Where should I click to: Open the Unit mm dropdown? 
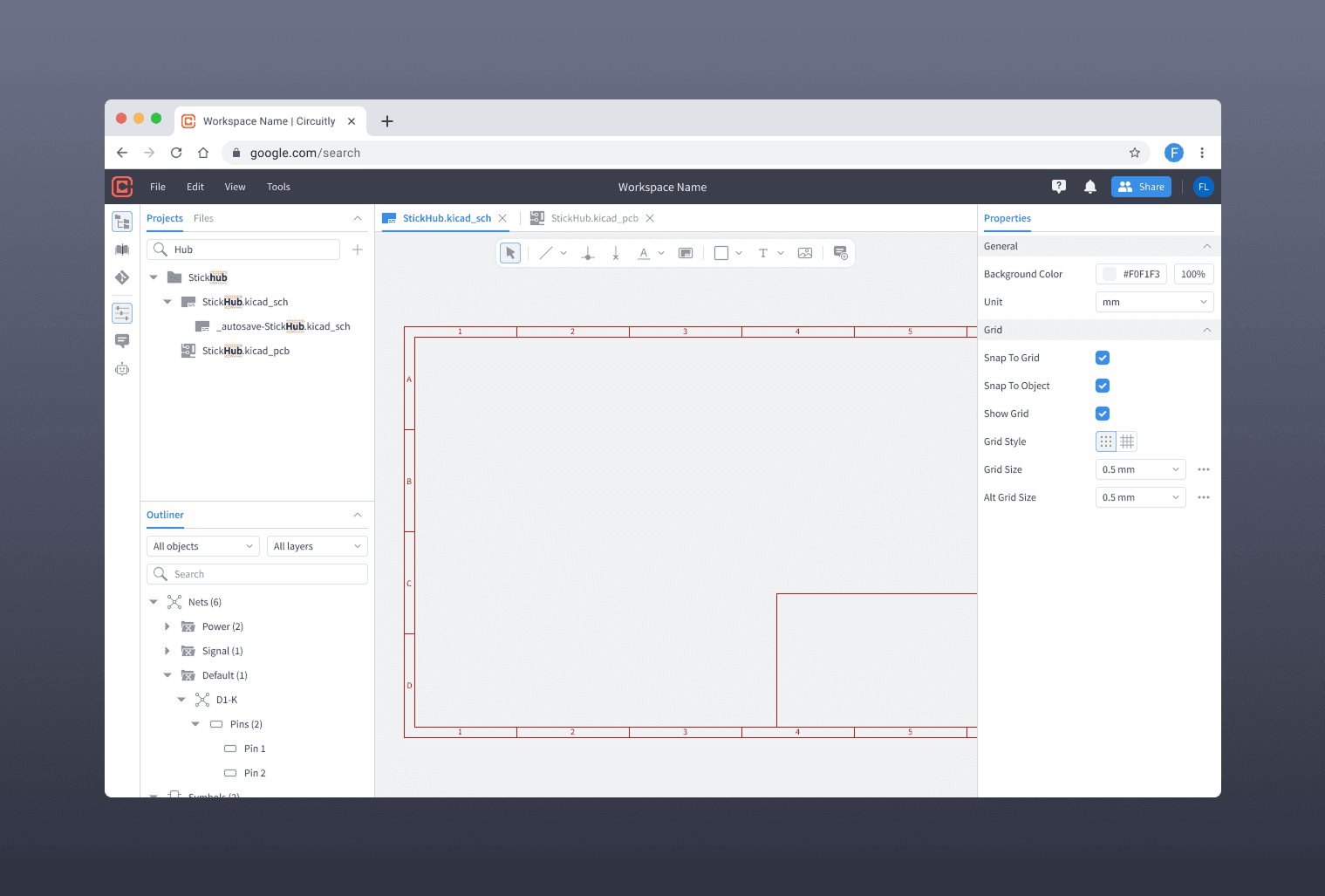point(1155,302)
